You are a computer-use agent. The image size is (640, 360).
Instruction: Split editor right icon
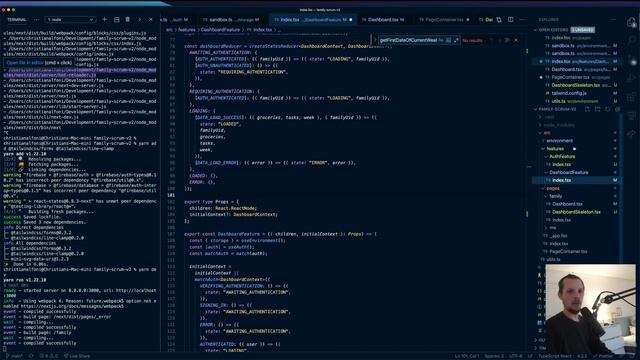511,20
